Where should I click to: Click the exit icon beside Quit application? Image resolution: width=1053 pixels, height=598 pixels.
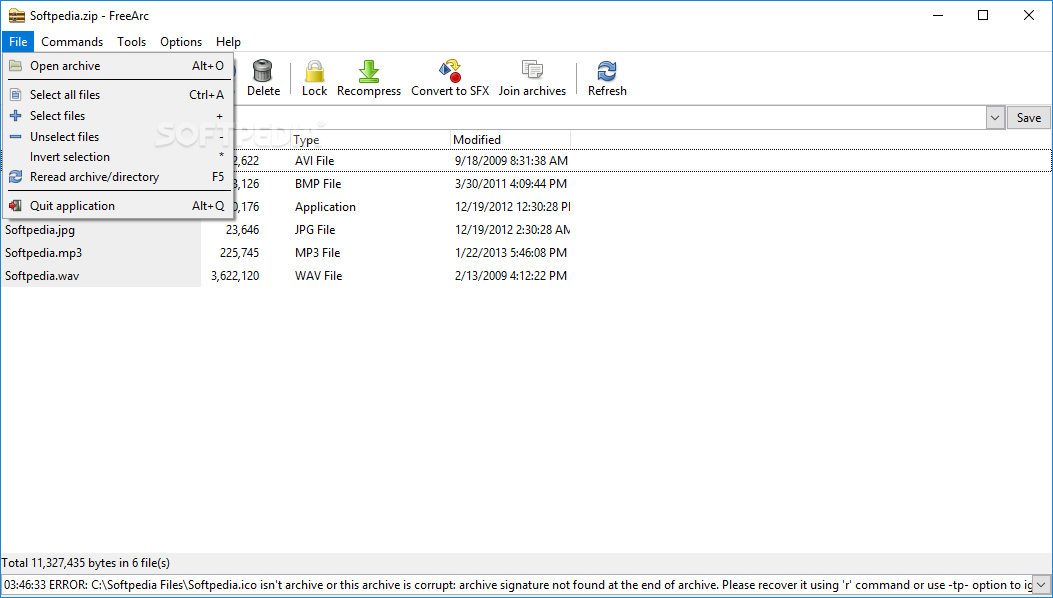point(15,206)
